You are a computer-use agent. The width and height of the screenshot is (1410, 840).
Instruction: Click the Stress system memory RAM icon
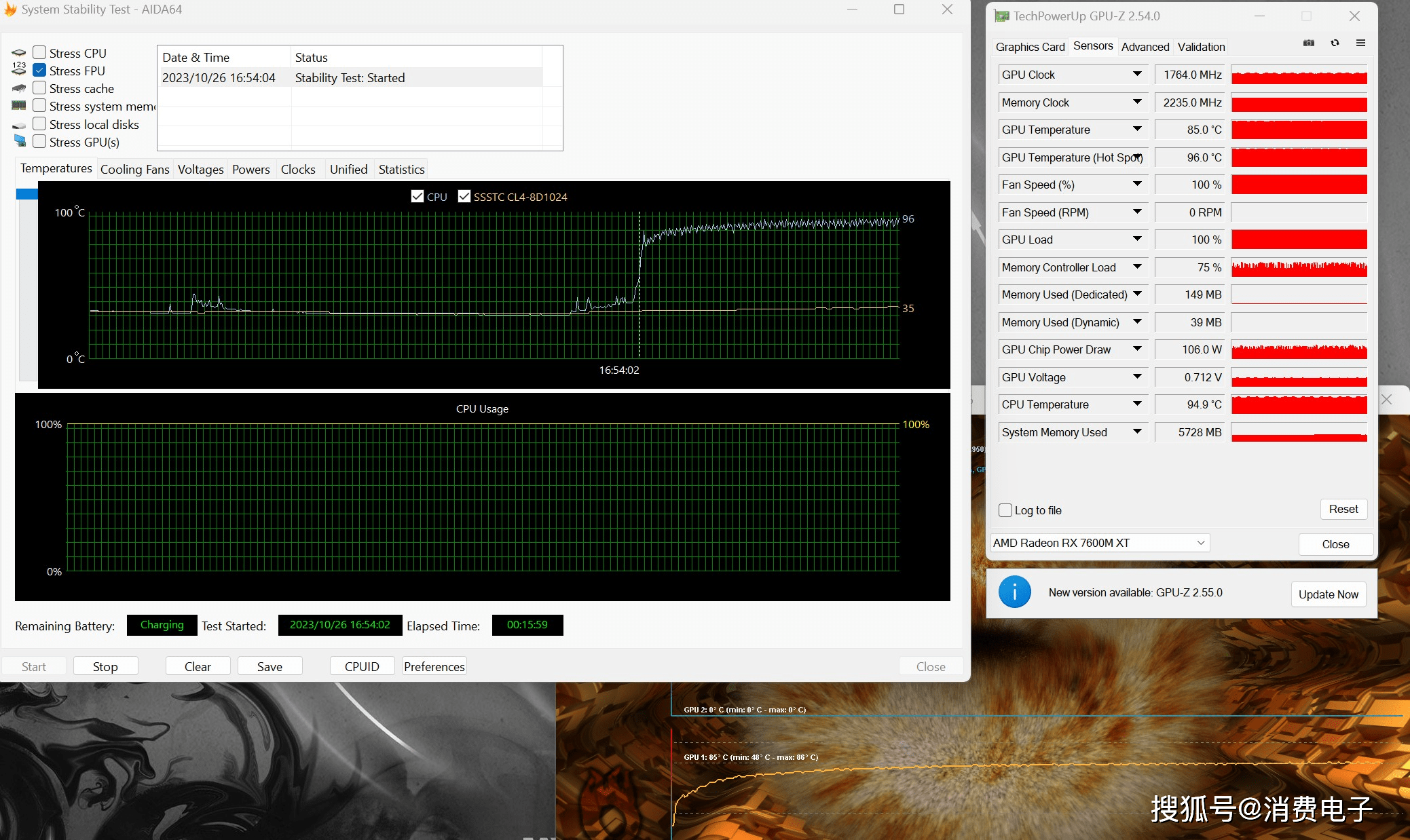19,106
